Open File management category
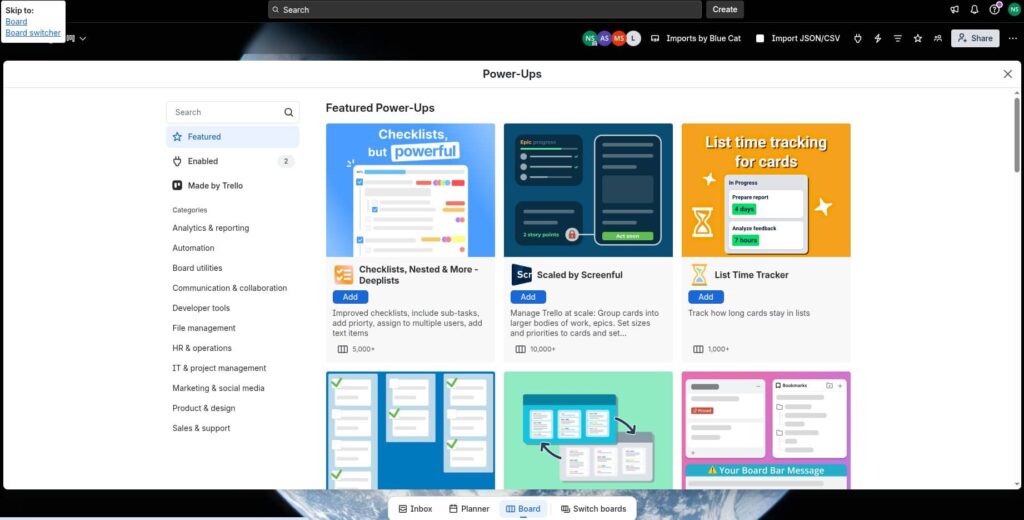 [204, 328]
